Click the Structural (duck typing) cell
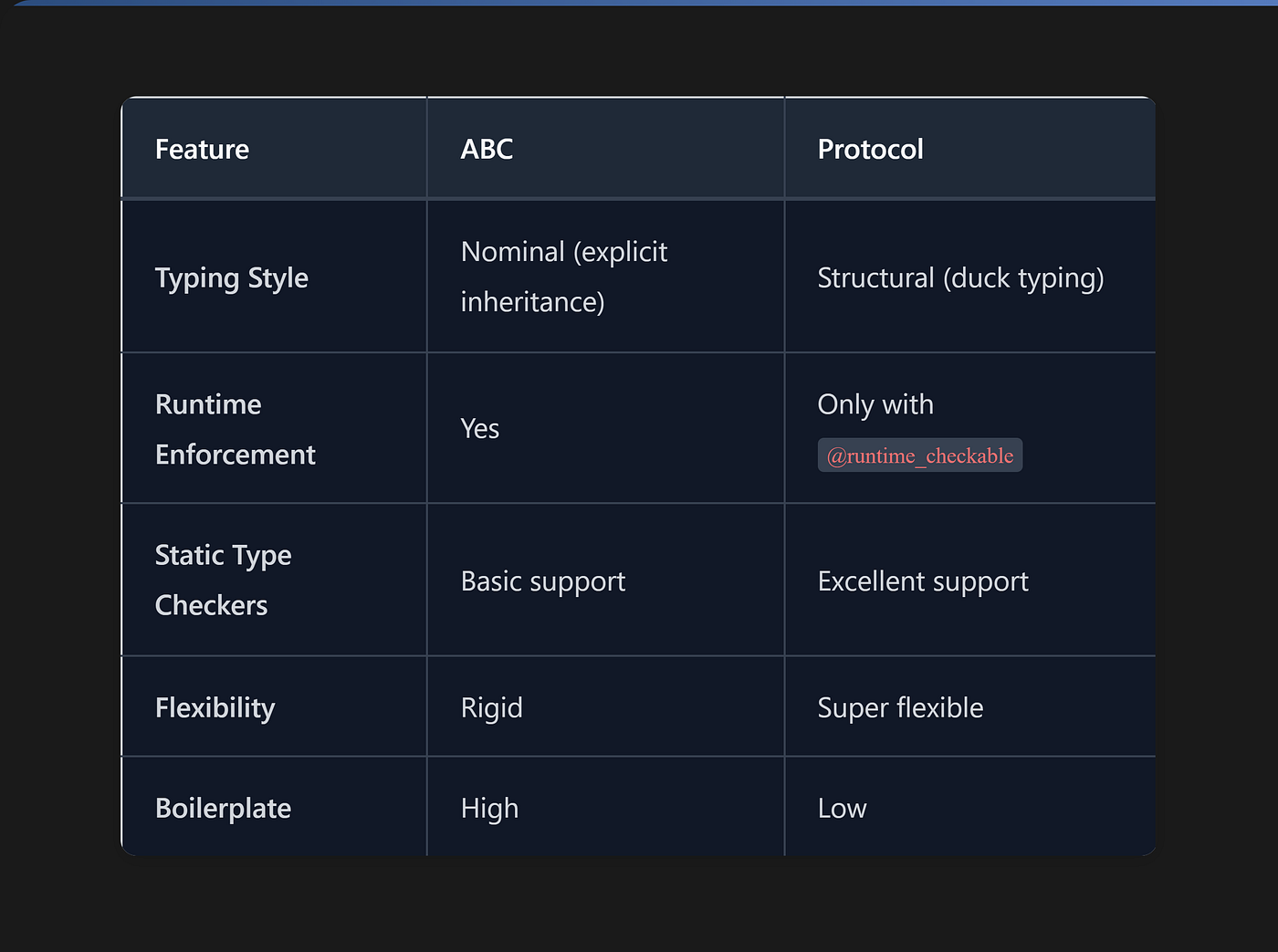 (960, 277)
